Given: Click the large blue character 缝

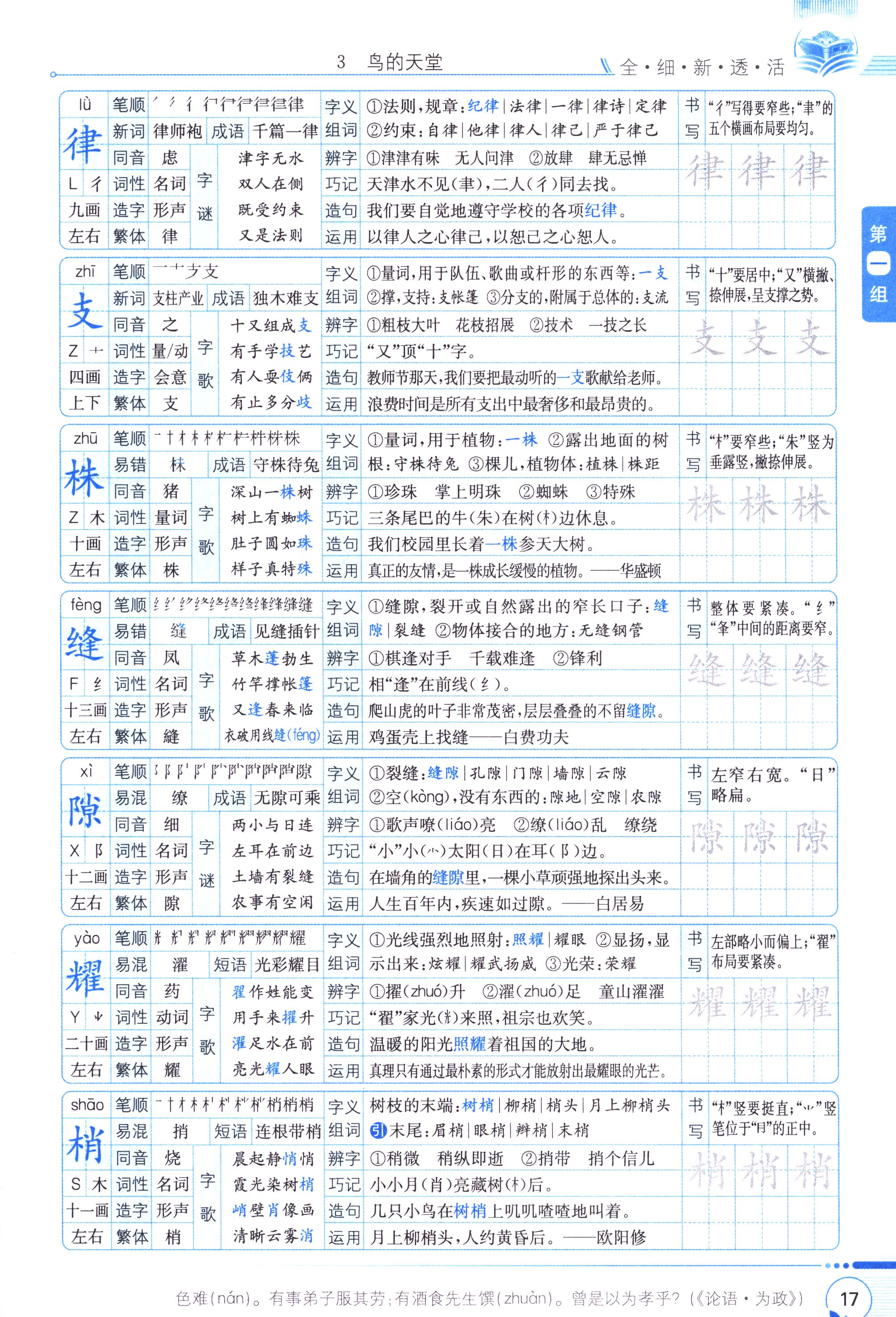Looking at the screenshot, I should tap(85, 644).
